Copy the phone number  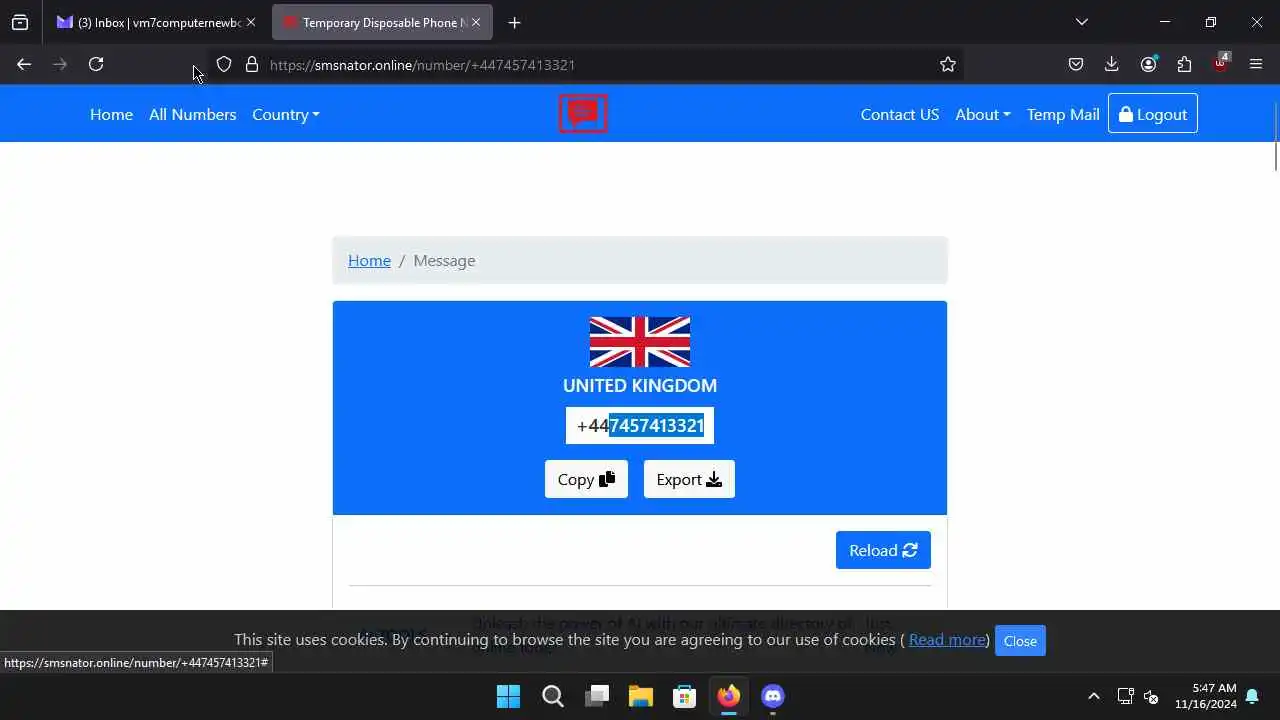point(586,479)
